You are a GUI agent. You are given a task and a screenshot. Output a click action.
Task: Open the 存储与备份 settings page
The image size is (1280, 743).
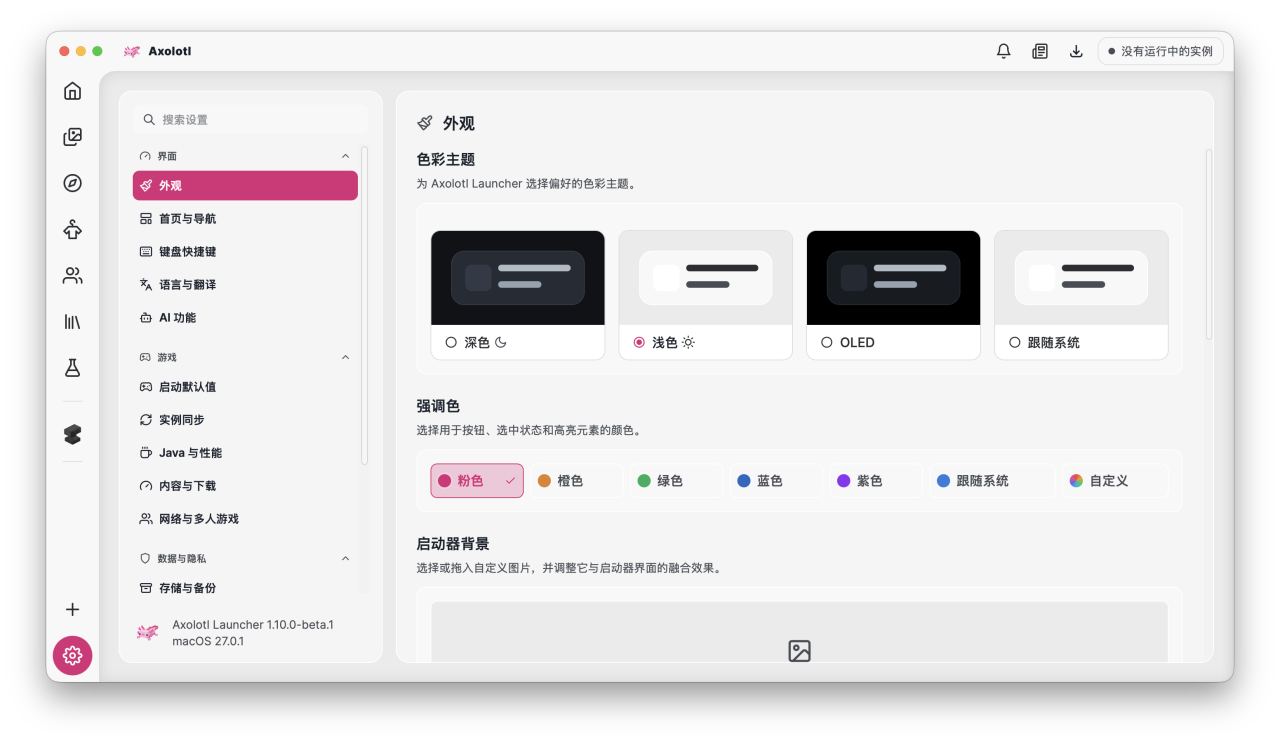click(245, 587)
